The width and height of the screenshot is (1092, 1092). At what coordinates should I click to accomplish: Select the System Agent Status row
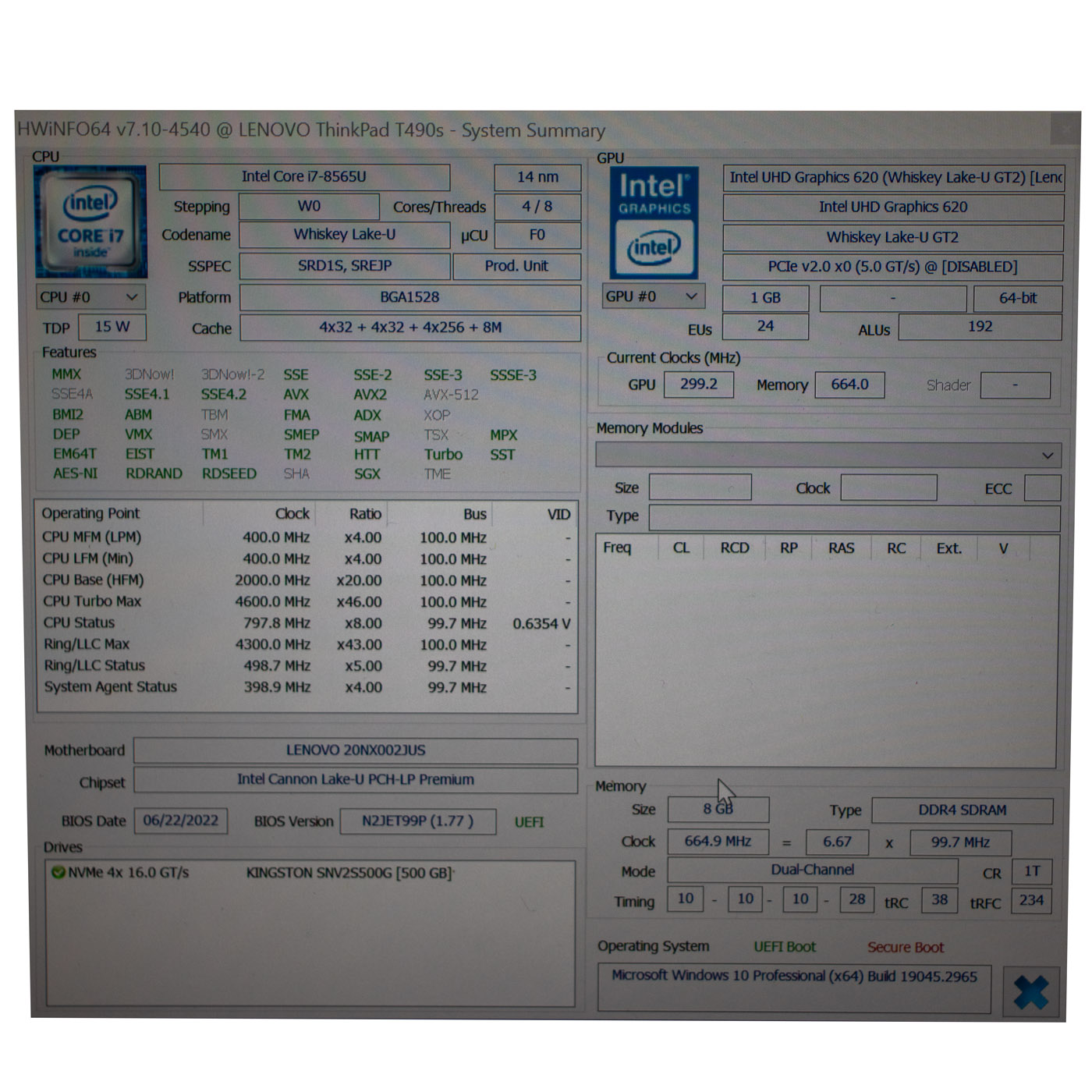coord(307,687)
